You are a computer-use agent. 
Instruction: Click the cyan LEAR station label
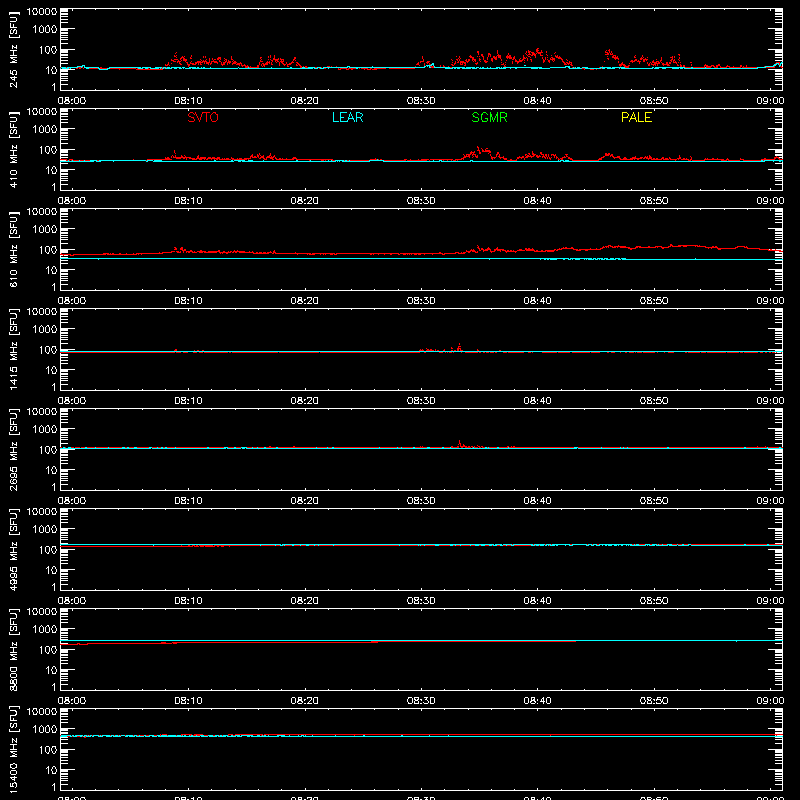347,117
